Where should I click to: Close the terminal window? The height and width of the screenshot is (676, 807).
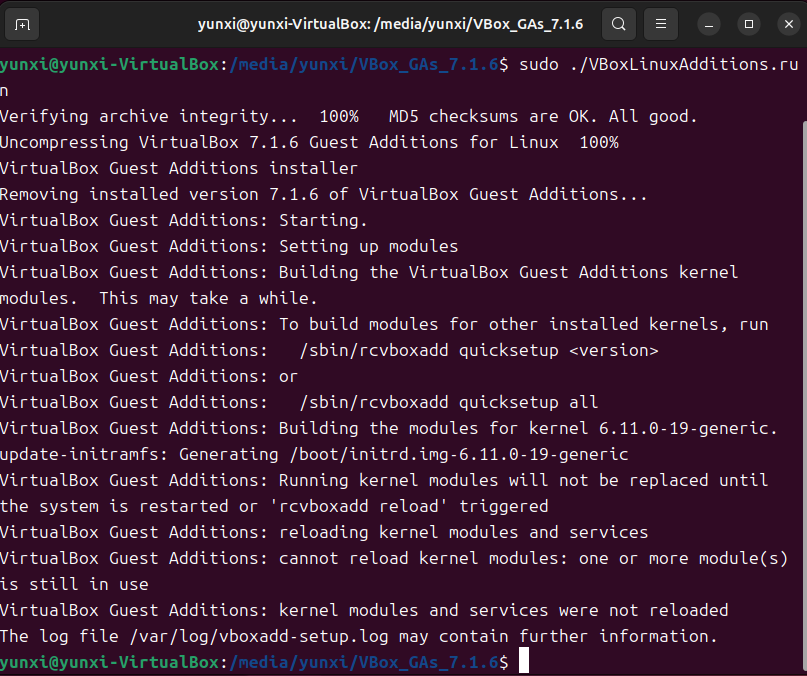coord(788,24)
